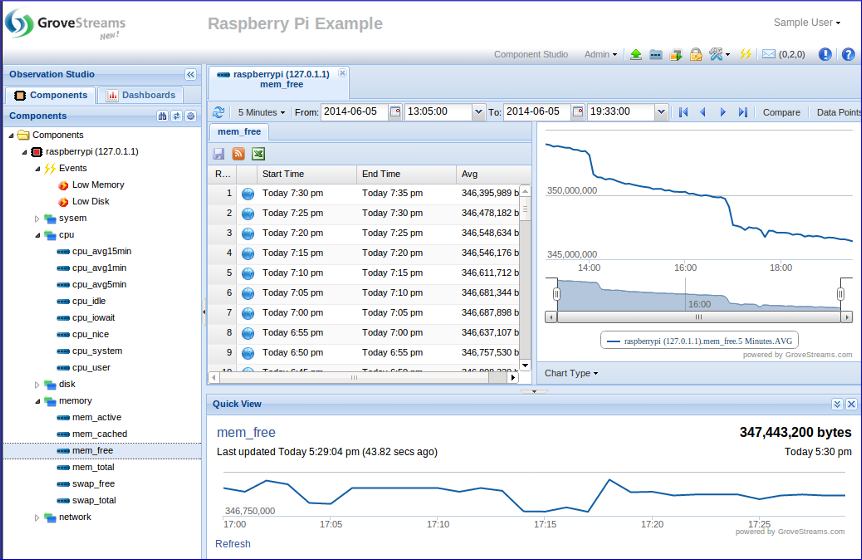This screenshot has width=862, height=560.
Task: Export data with the Excel icon
Action: [x=258, y=154]
